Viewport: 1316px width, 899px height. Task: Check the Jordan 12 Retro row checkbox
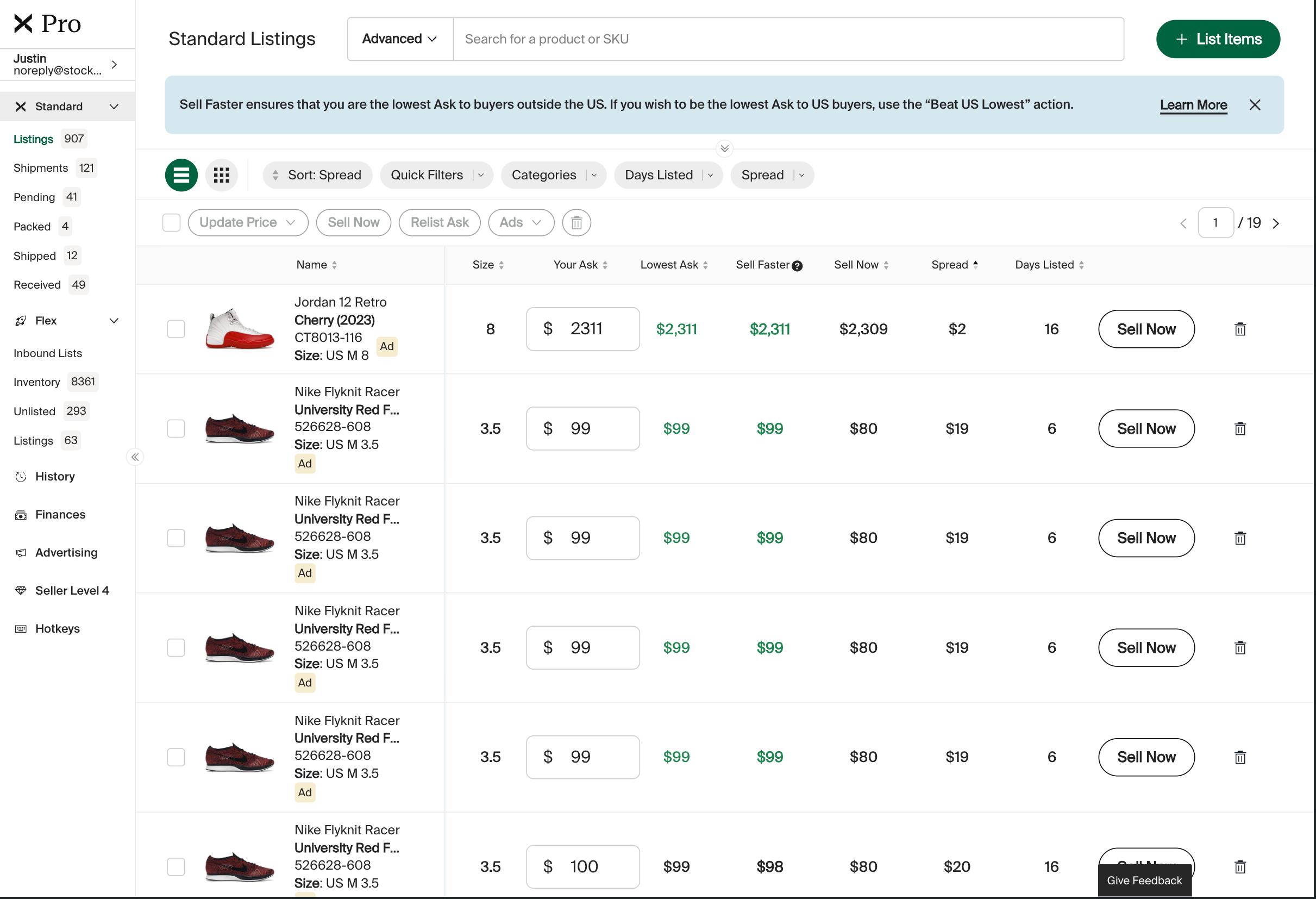tap(176, 329)
